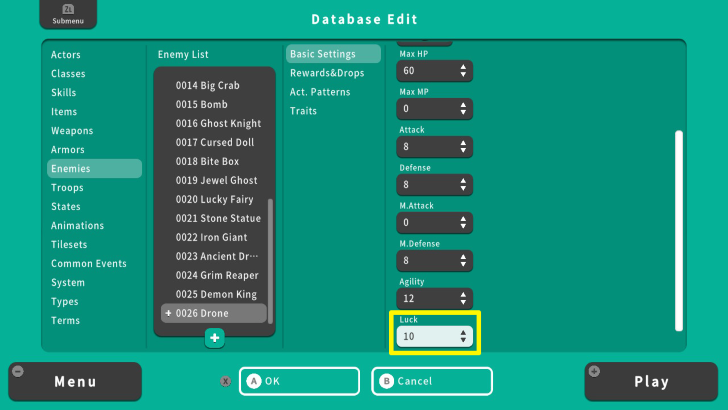Open the ZL Submenu button
Viewport: 728px width, 410px height.
point(68,14)
